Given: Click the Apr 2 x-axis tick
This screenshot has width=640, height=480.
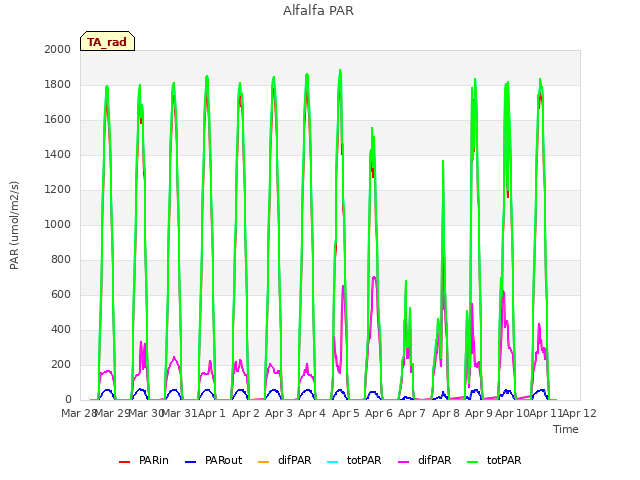Looking at the screenshot, I should click(246, 413).
